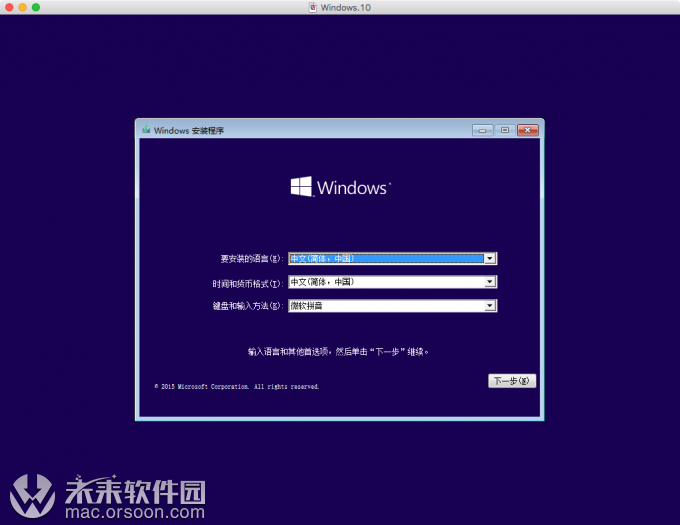
Task: Click the red macOS close window button
Action: pyautogui.click(x=9, y=7)
